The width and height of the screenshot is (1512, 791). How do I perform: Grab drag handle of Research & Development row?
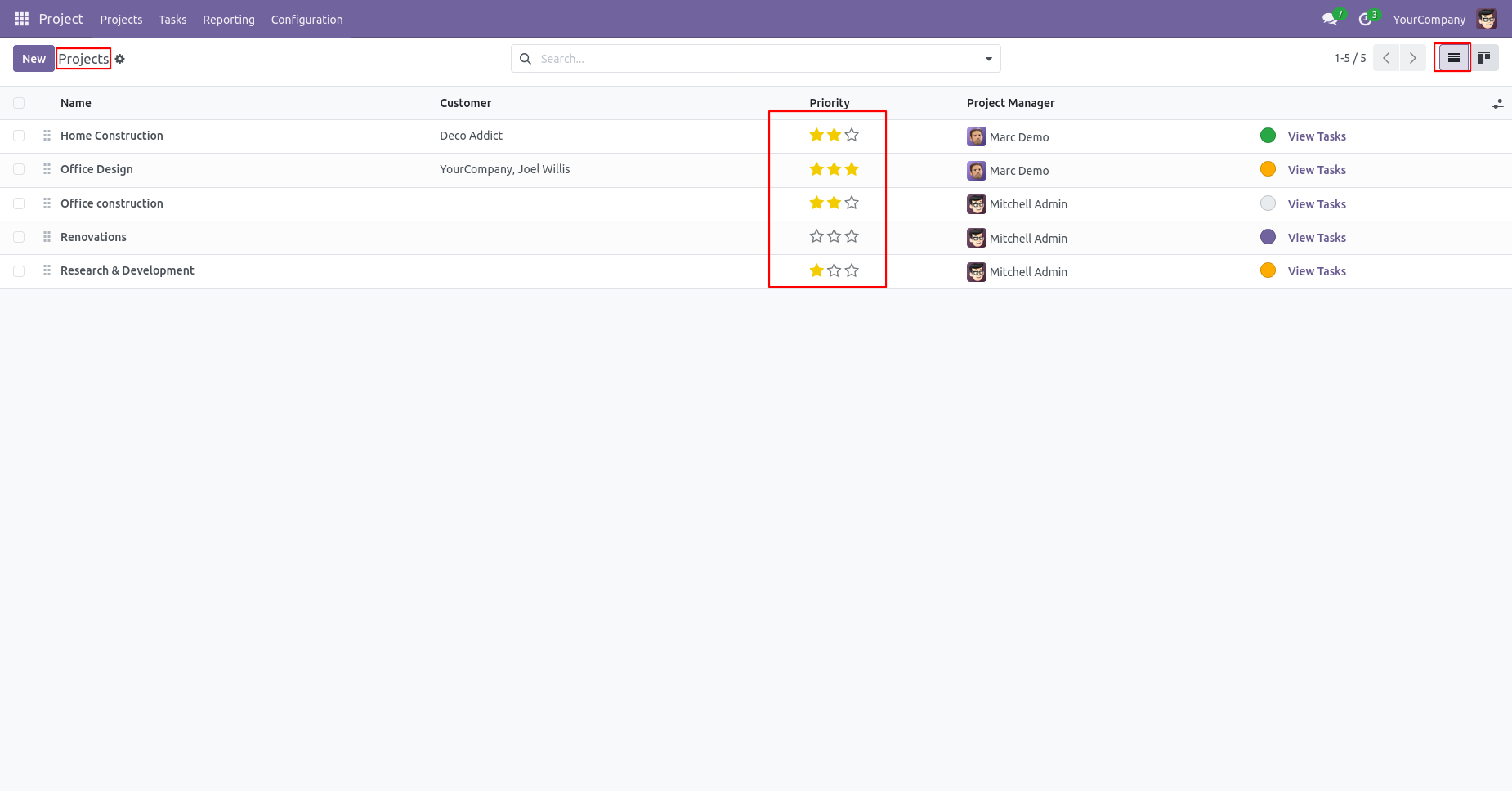coord(47,270)
